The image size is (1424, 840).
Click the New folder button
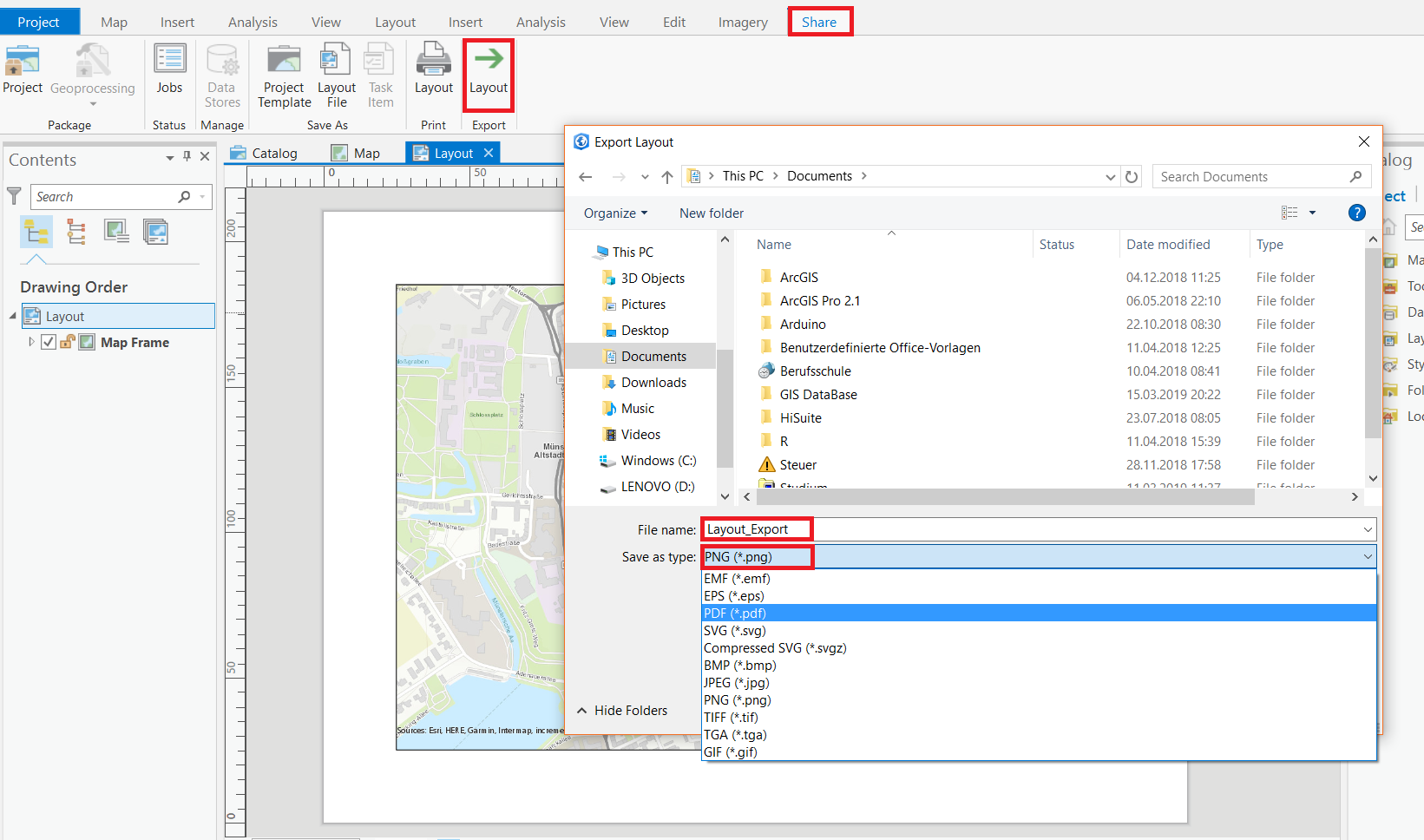[x=711, y=213]
